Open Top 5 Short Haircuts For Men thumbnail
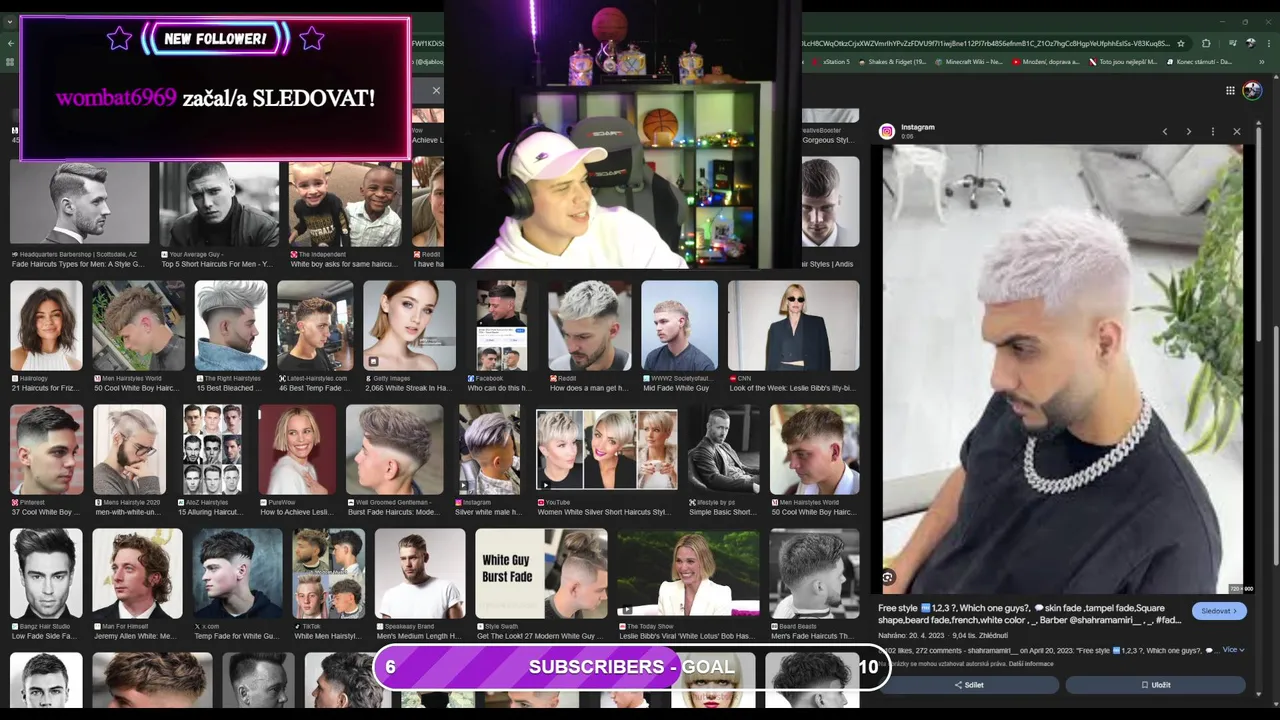Image resolution: width=1280 pixels, height=720 pixels. pos(219,202)
